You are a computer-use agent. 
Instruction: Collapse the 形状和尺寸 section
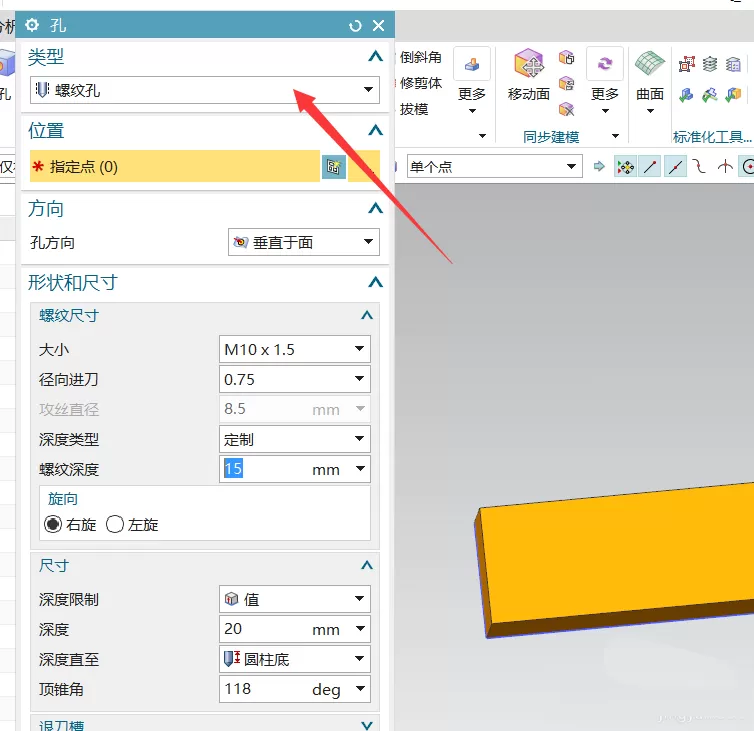coord(376,282)
